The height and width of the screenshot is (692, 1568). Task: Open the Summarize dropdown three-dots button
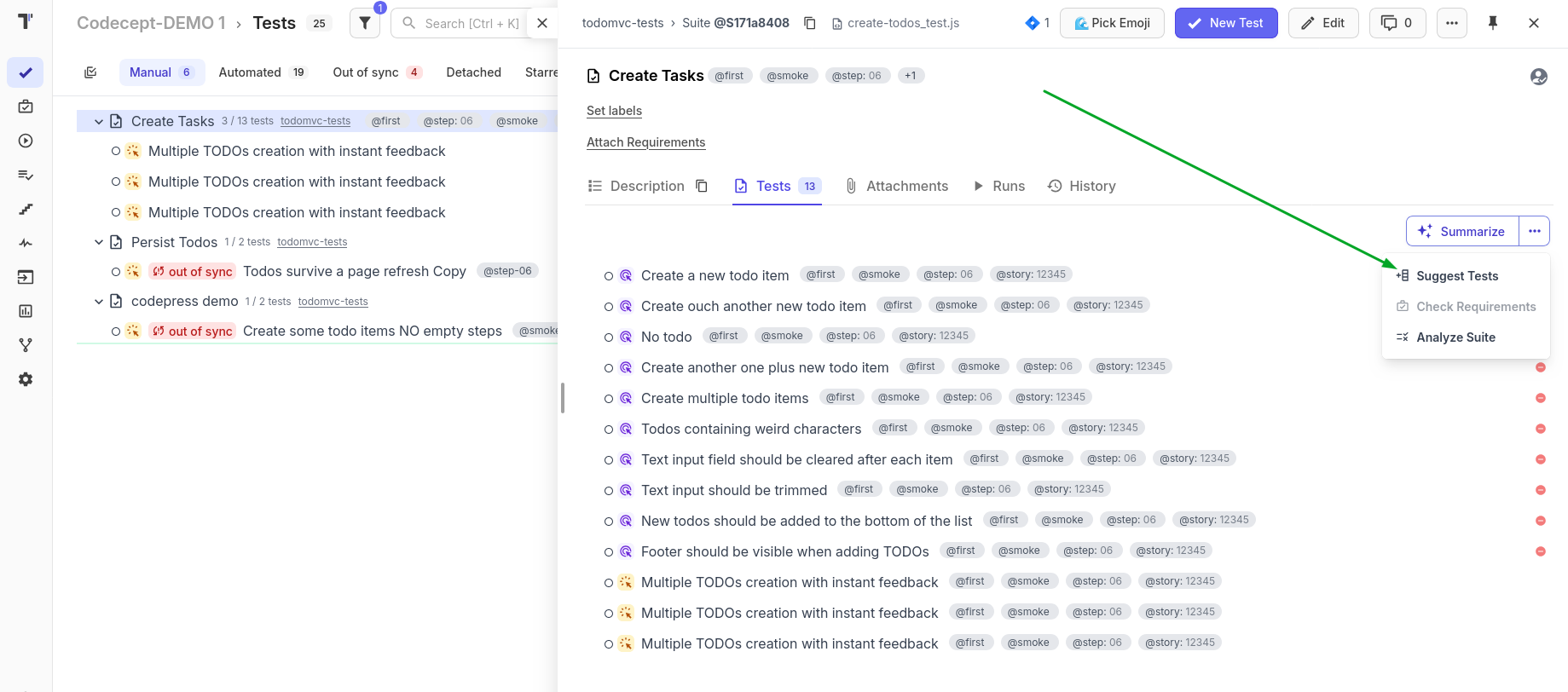(x=1535, y=231)
